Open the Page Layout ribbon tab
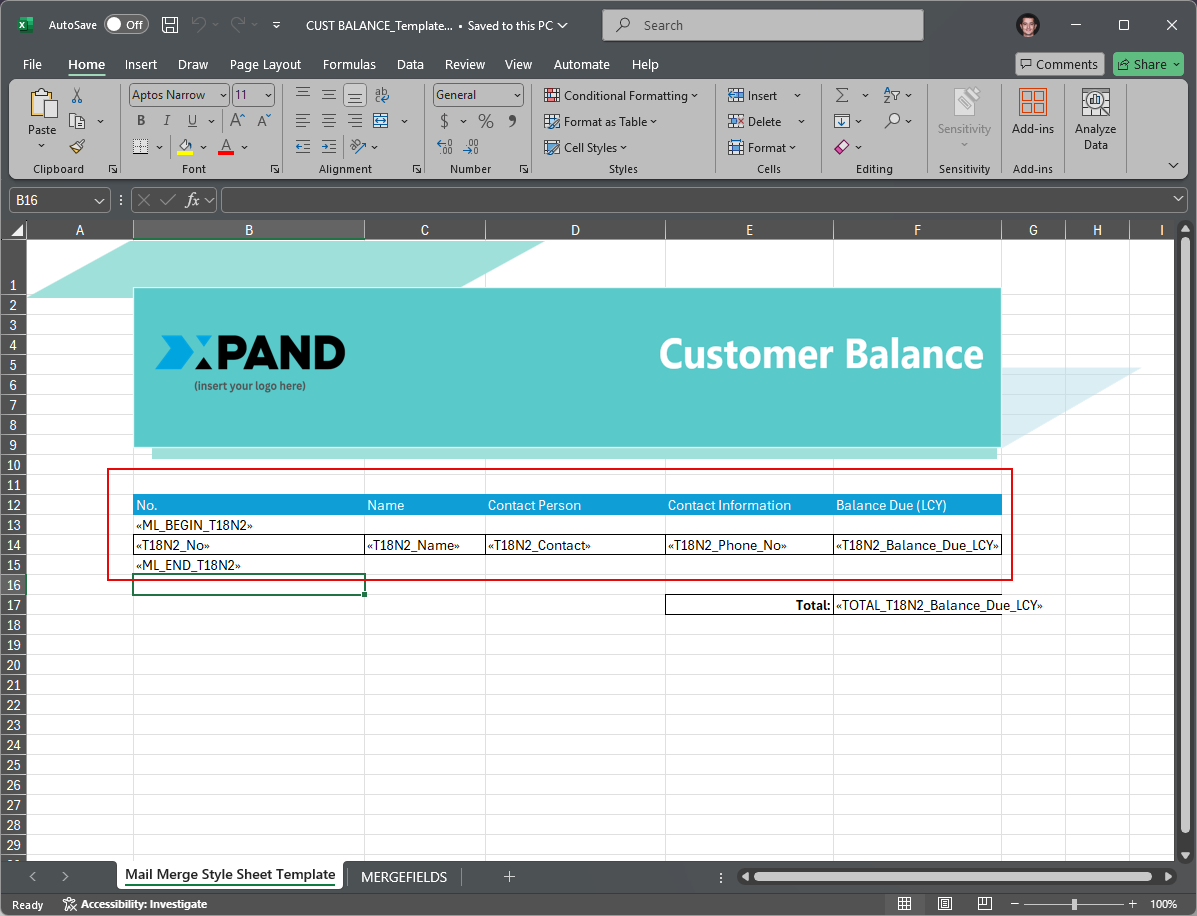The width and height of the screenshot is (1197, 916). tap(265, 64)
